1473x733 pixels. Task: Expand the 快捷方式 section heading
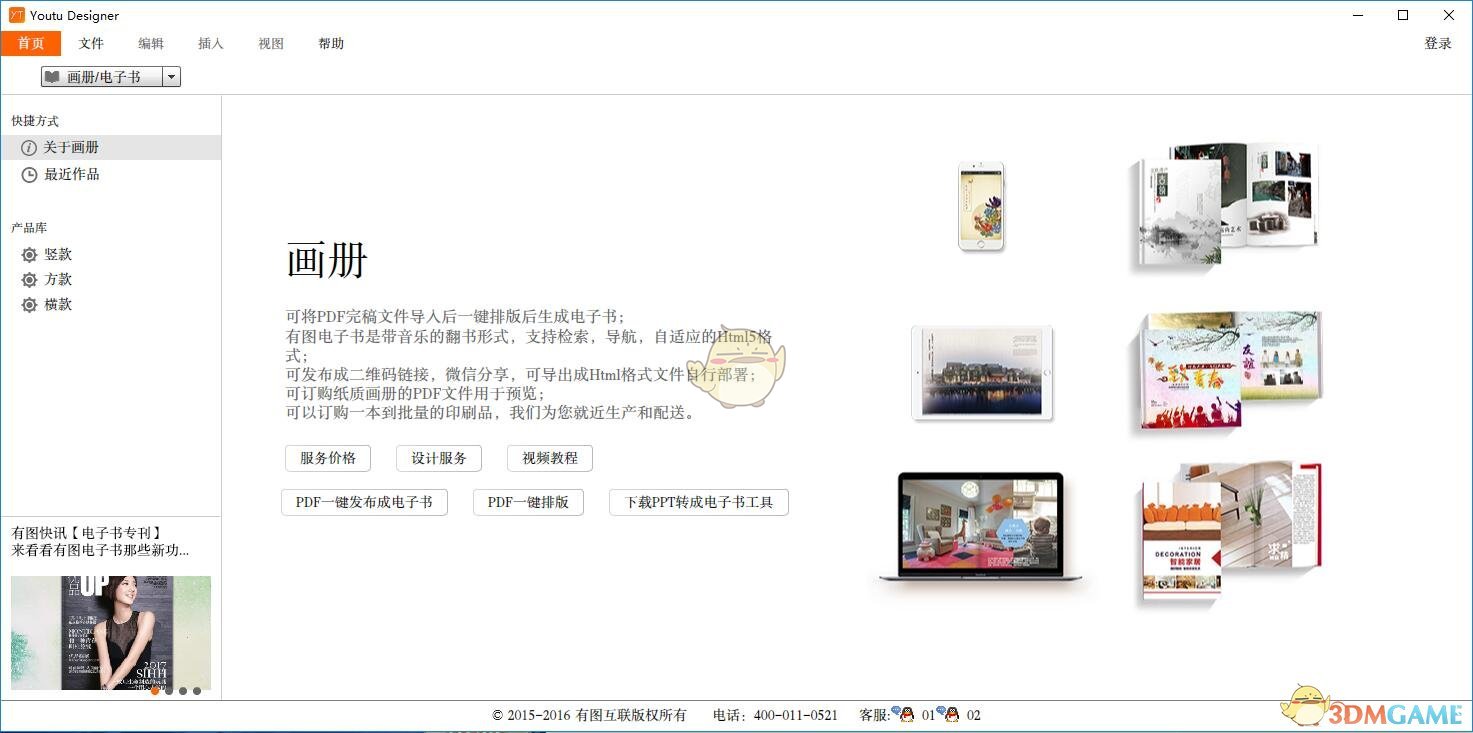pyautogui.click(x=34, y=120)
